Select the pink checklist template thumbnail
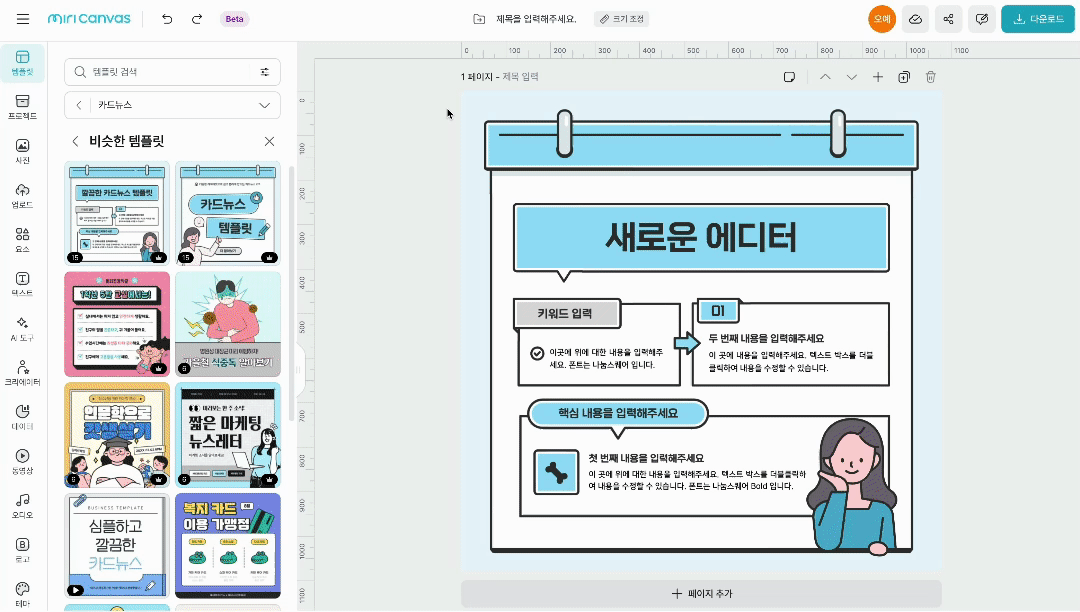This screenshot has height=612, width=1080. 117,324
